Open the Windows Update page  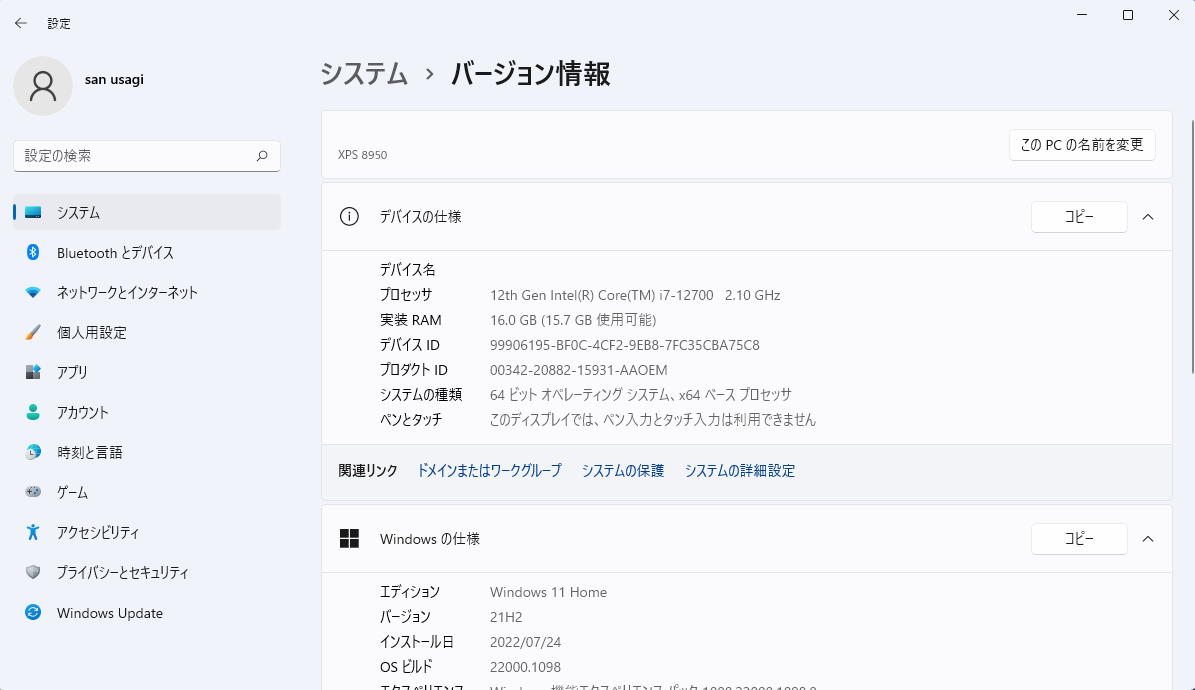coord(147,613)
